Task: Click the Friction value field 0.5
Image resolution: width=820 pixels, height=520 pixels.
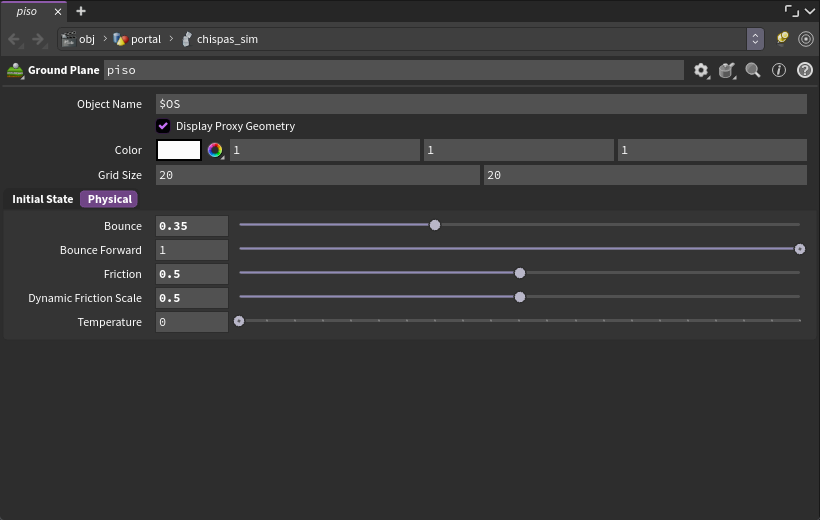Action: point(192,274)
